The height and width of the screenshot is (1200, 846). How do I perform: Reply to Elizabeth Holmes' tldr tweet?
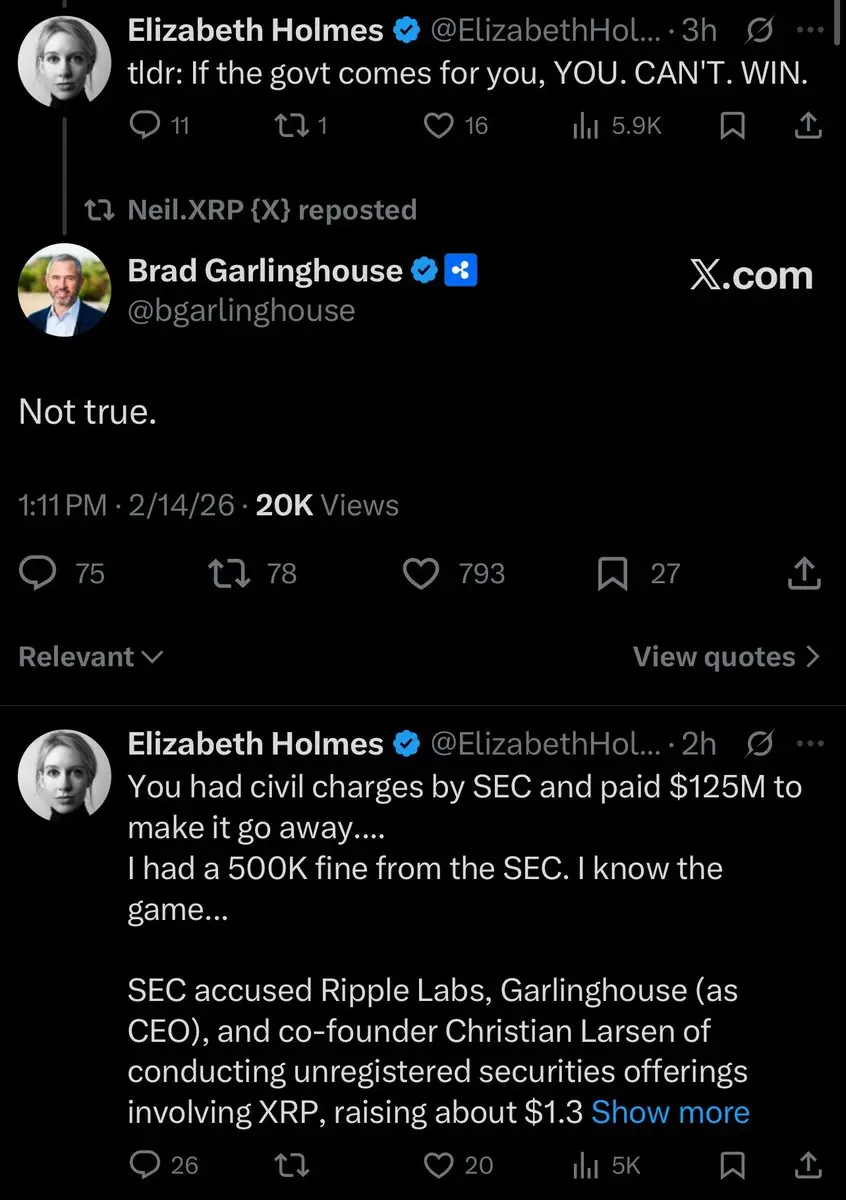(161, 125)
